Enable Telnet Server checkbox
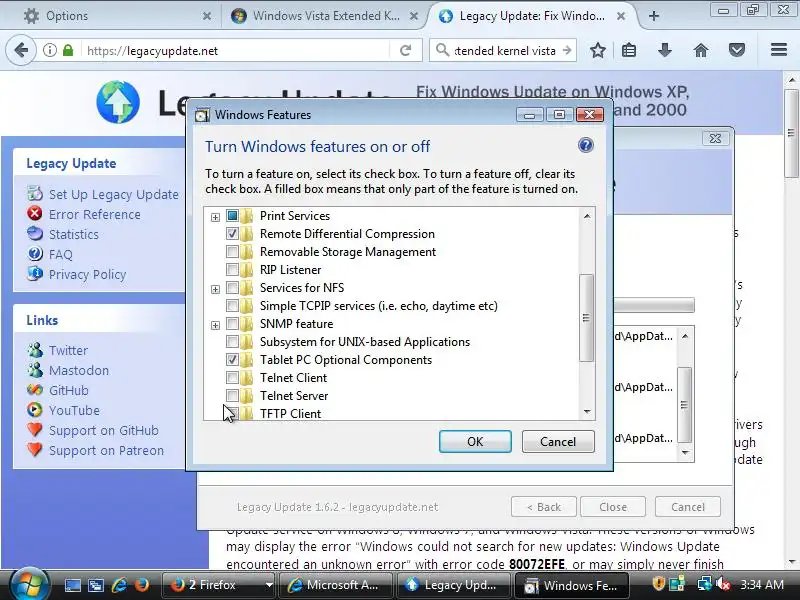The image size is (800, 600). point(232,395)
